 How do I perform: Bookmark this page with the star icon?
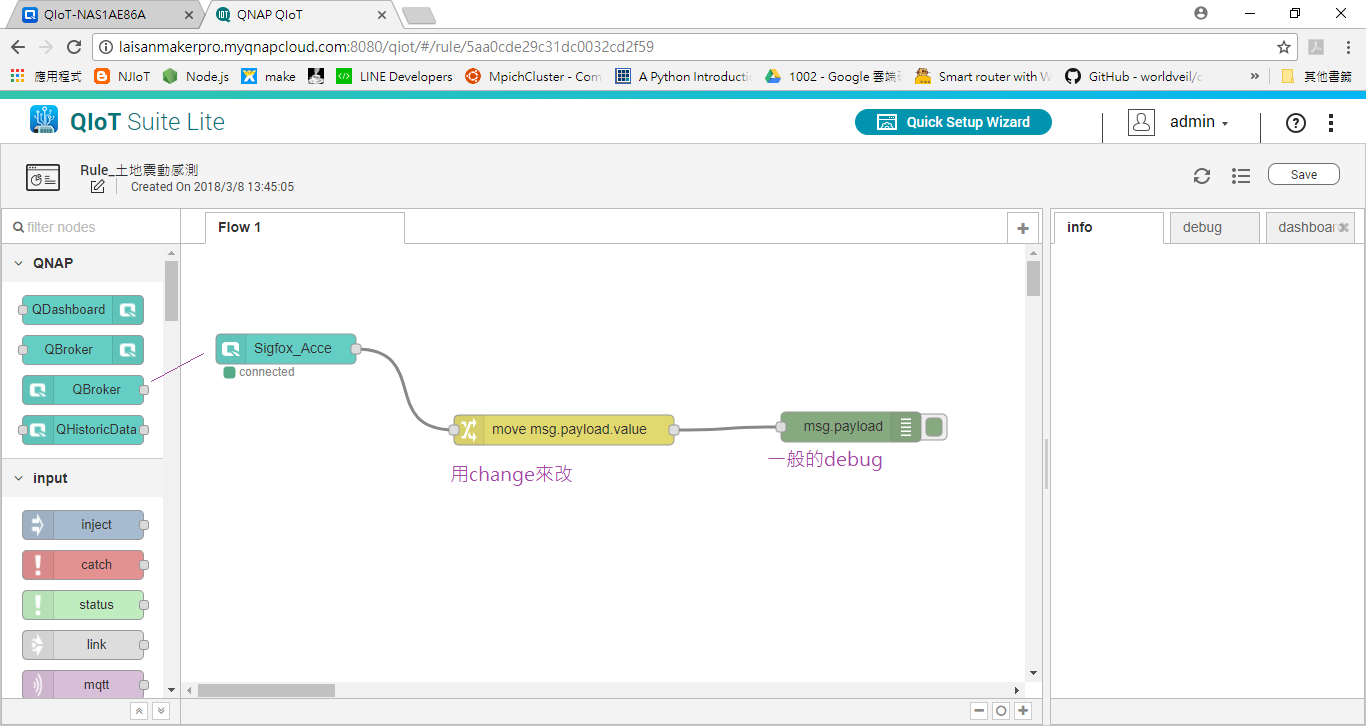pos(1284,47)
